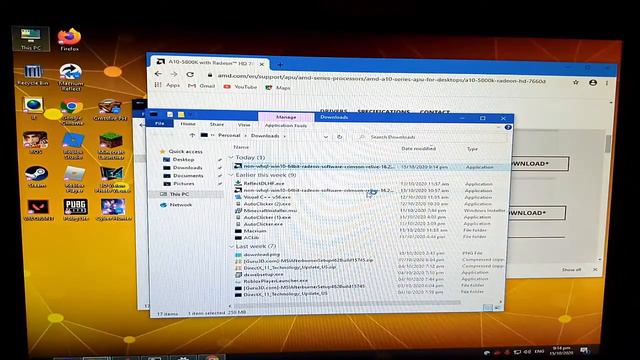640x360 pixels.
Task: Select the Steam desktop icon
Action: pos(36,177)
